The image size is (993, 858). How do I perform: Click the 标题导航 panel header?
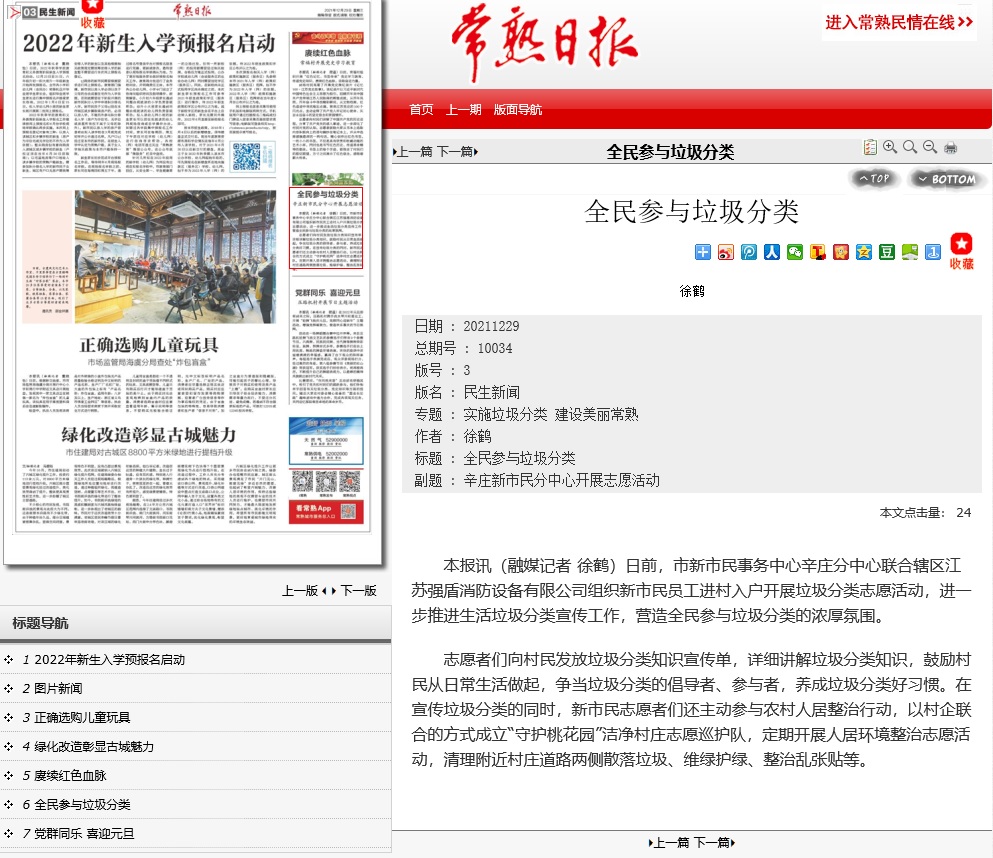[195, 623]
